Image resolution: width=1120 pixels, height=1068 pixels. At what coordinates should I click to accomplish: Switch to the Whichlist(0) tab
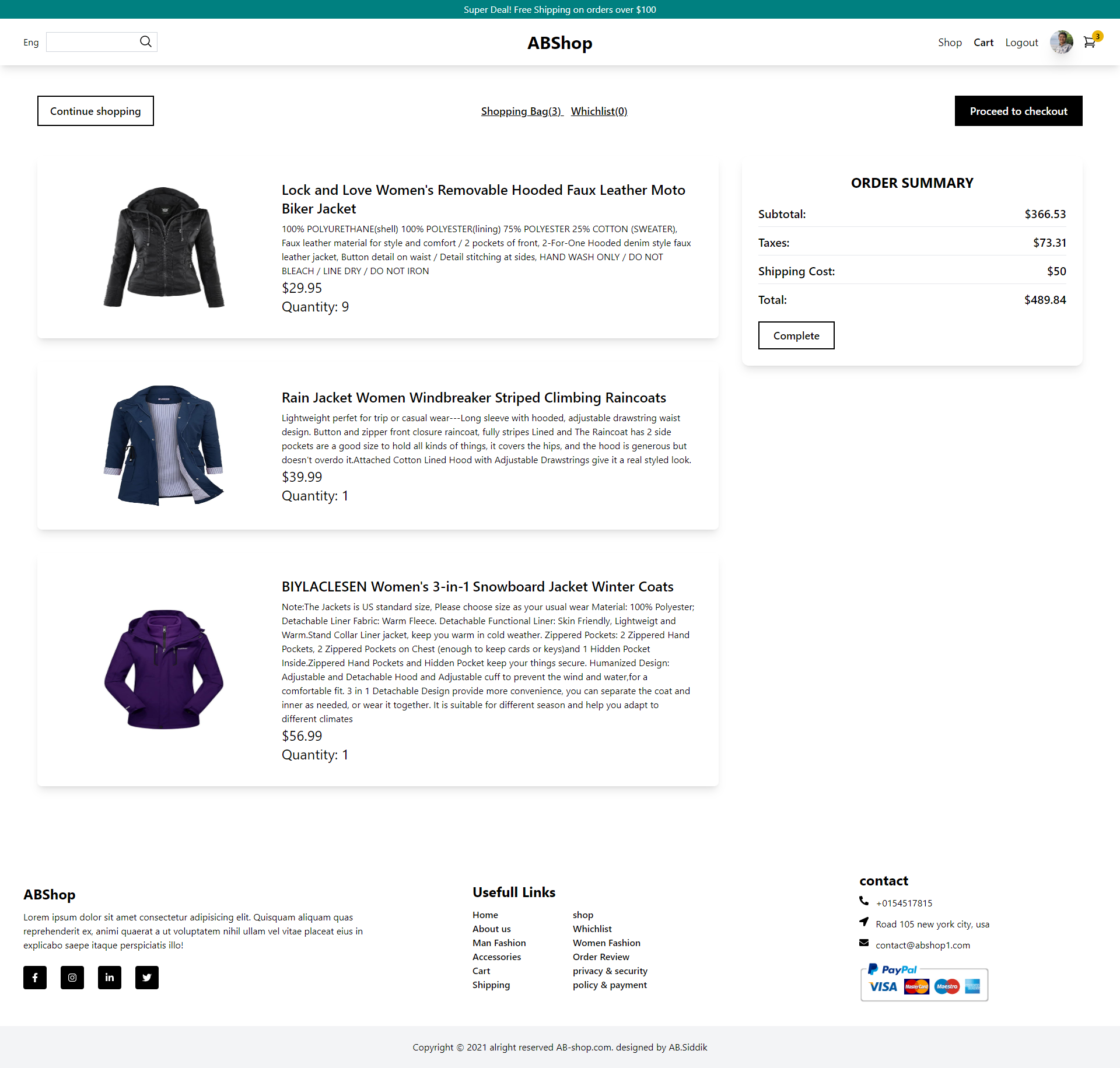pyautogui.click(x=598, y=111)
